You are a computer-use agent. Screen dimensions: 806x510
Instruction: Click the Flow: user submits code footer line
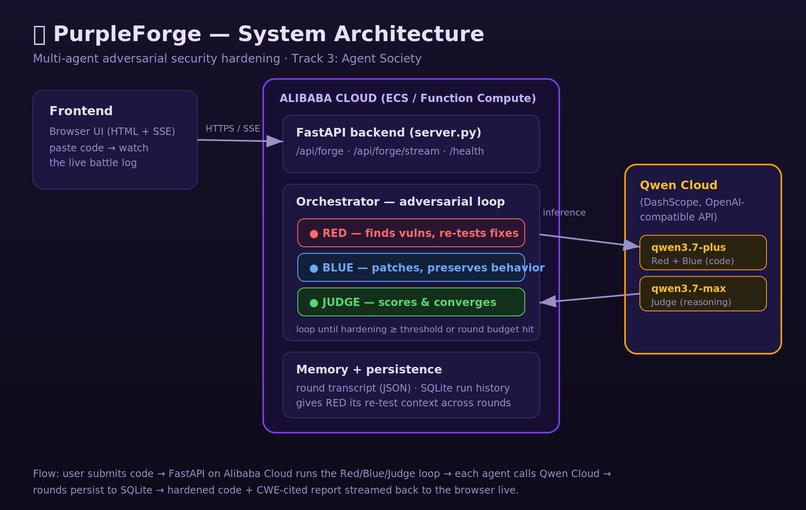[322, 473]
